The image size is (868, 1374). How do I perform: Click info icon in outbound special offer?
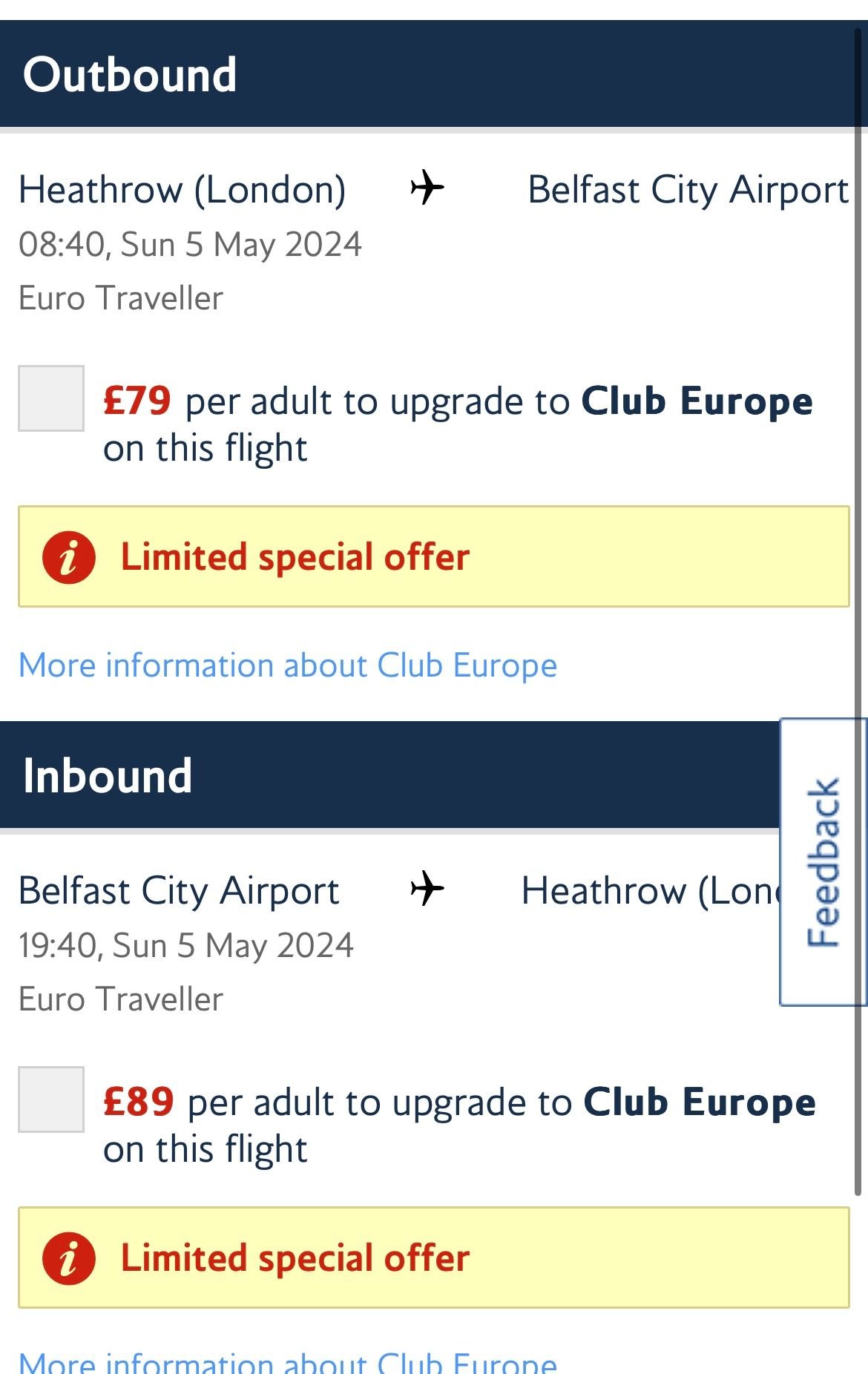[68, 557]
